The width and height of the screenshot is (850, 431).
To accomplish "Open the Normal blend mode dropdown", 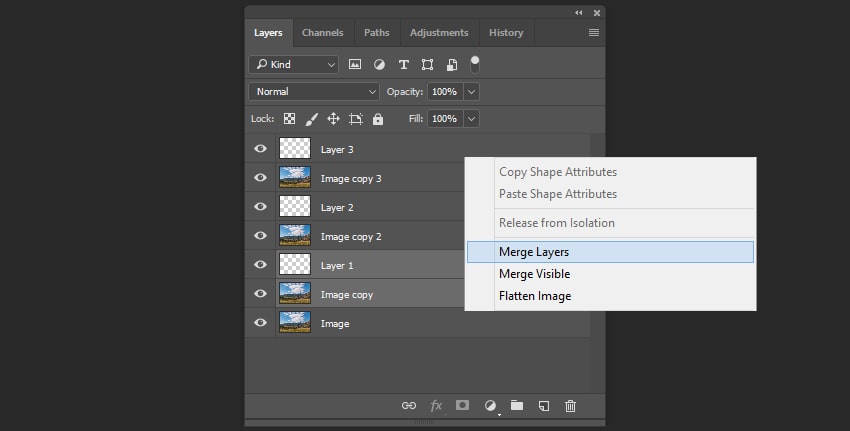I will click(314, 91).
